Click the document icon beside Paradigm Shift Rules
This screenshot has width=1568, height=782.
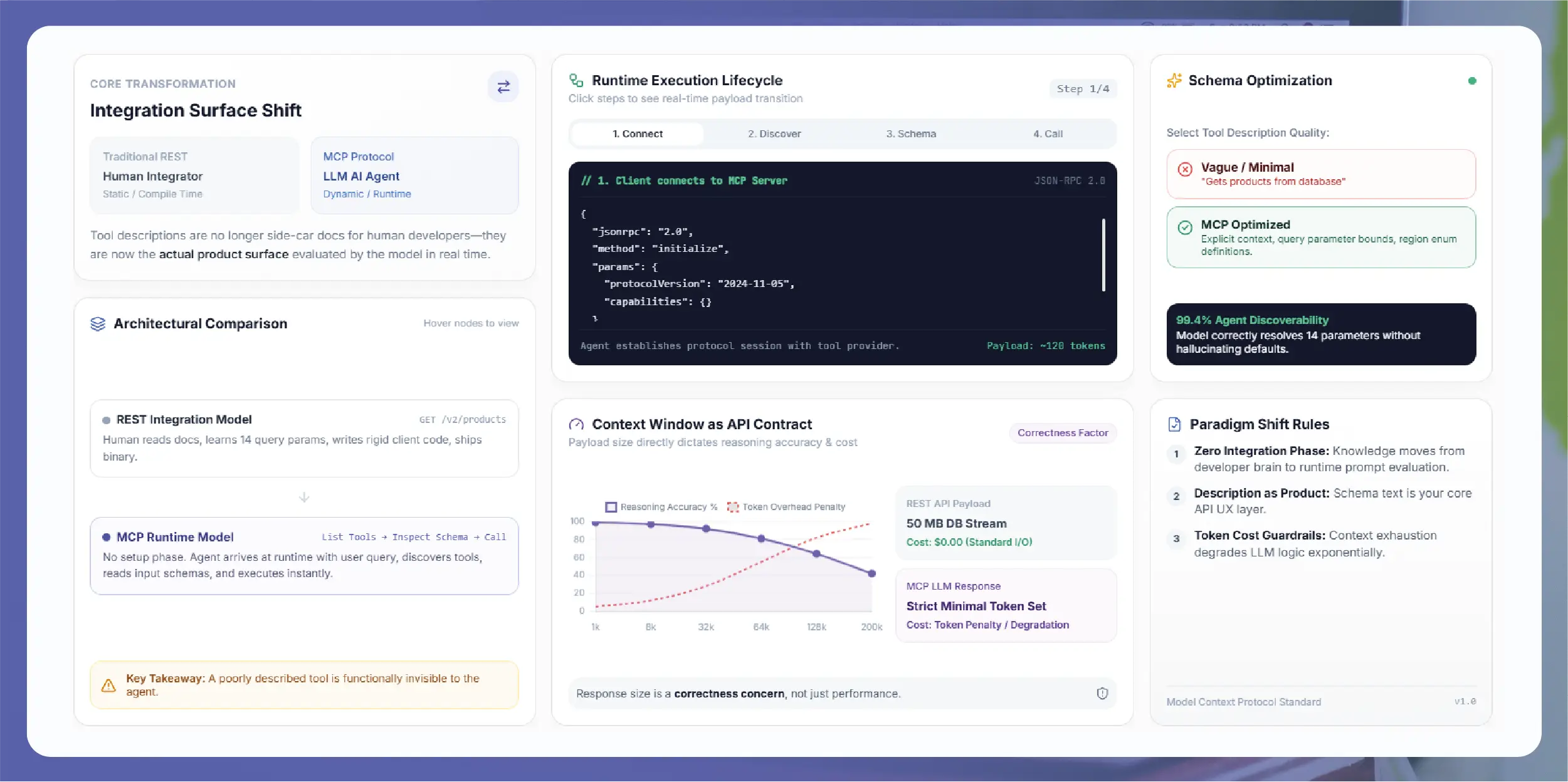[1174, 425]
